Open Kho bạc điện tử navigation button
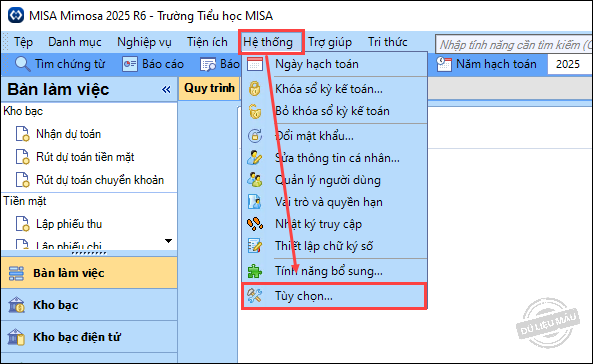This screenshot has height=364, width=593. tap(89, 337)
